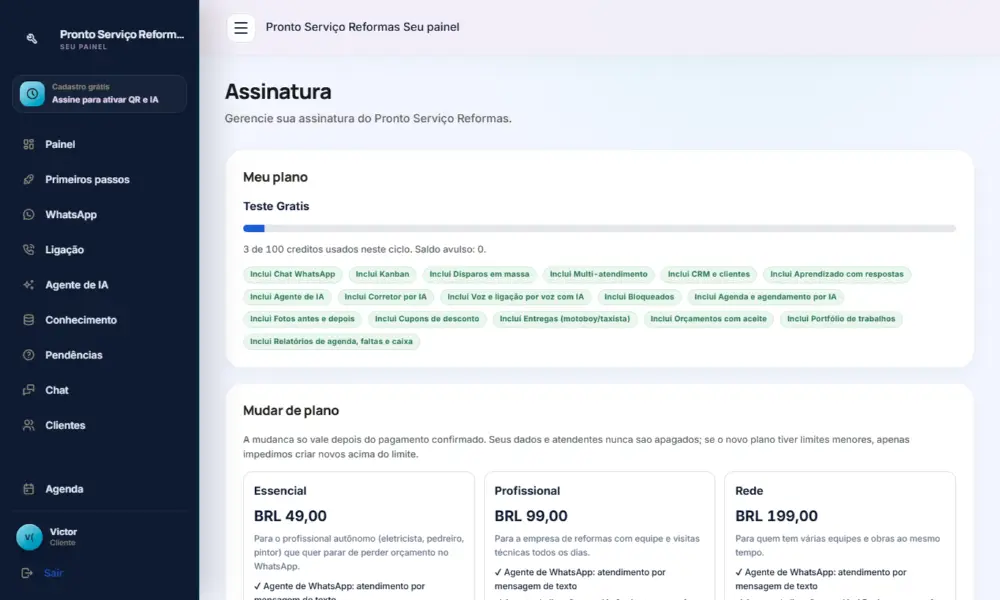Image resolution: width=1000 pixels, height=600 pixels.
Task: Select the Rede BRL 199,00 plan card
Action: 840,536
